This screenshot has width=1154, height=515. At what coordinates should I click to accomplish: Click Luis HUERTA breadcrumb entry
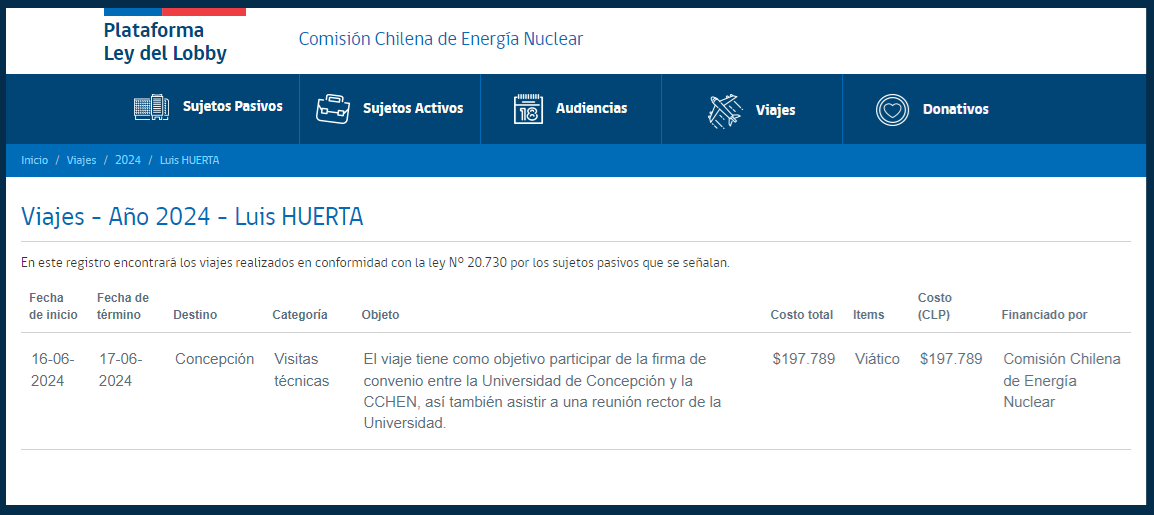pyautogui.click(x=189, y=160)
